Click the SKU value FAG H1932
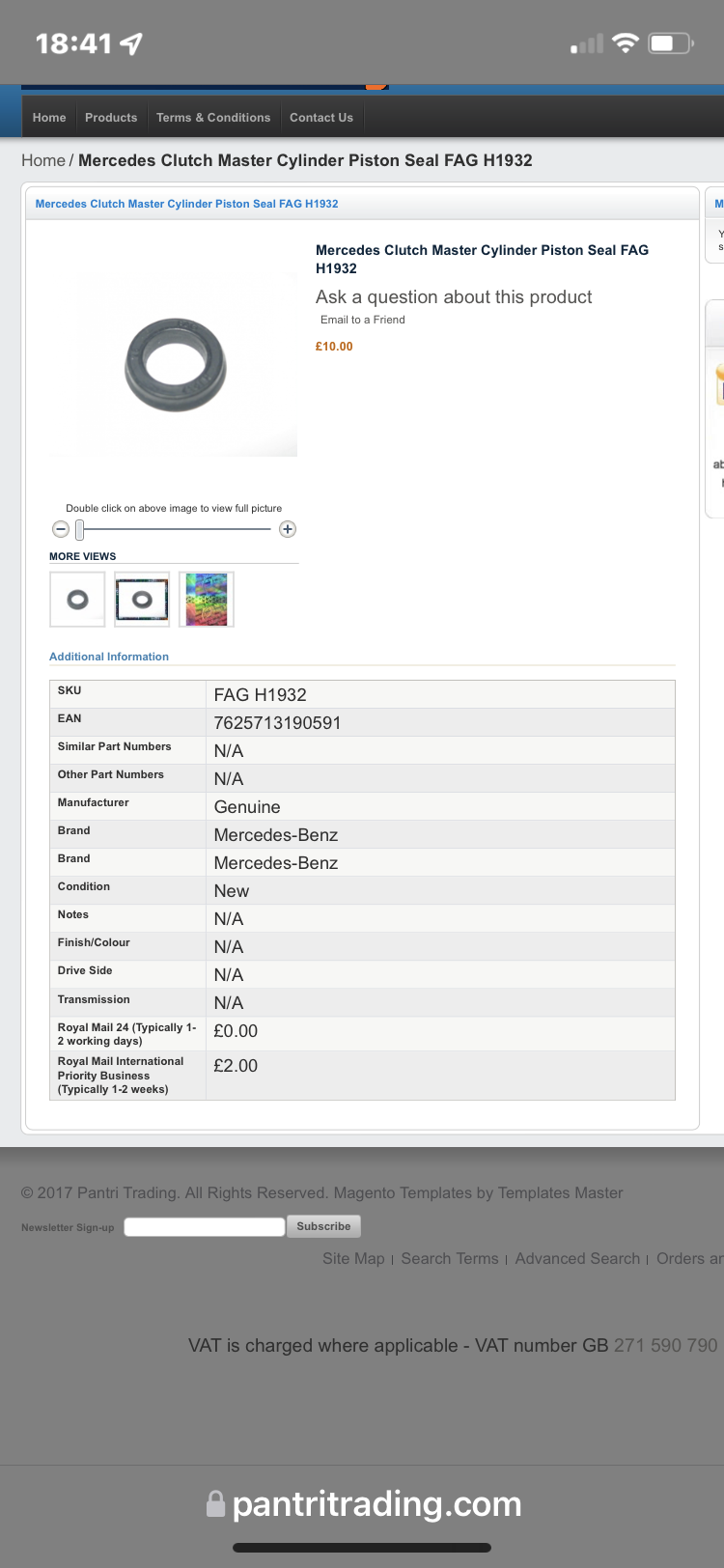The width and height of the screenshot is (724, 1568). (261, 695)
